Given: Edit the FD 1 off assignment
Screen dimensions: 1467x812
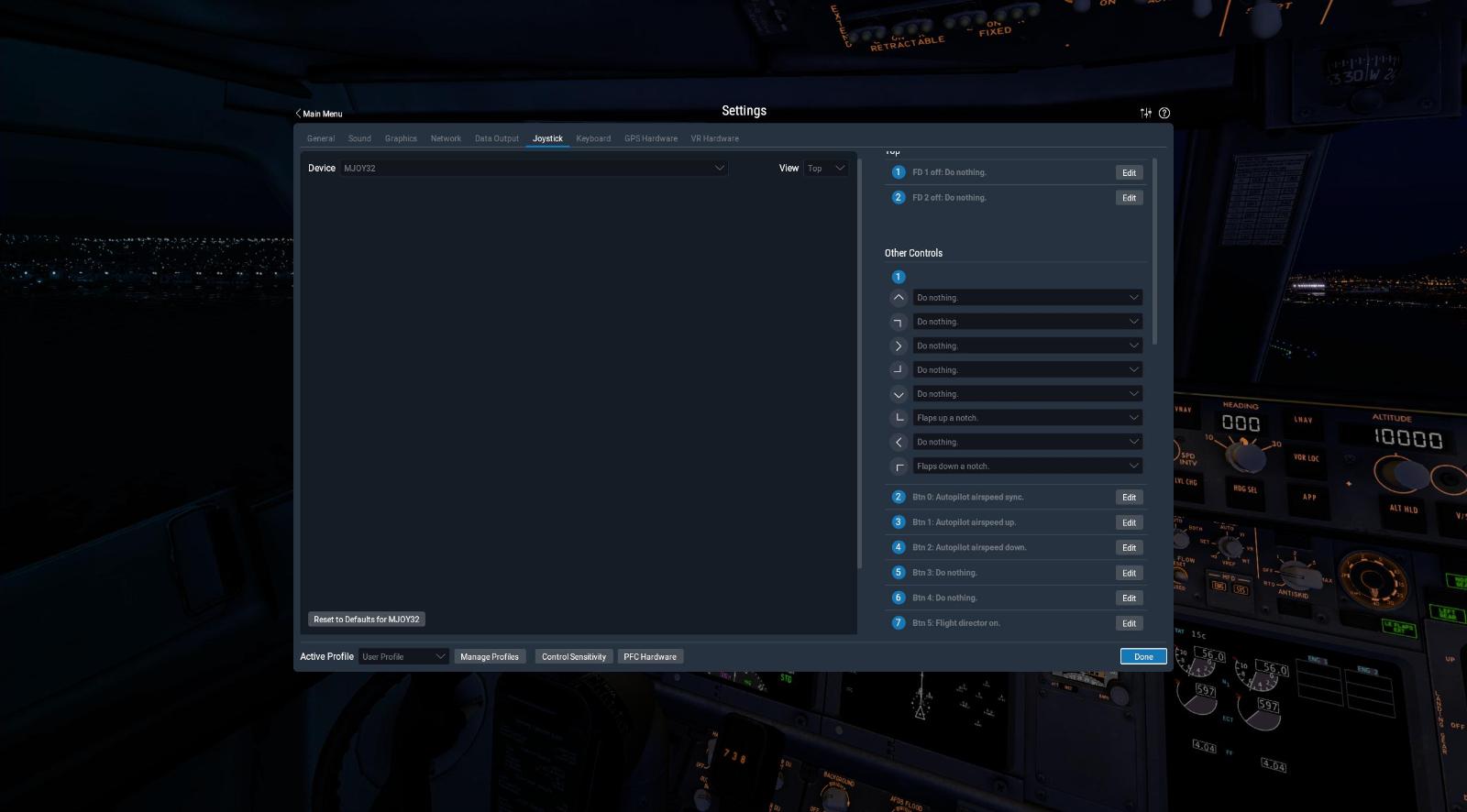Looking at the screenshot, I should point(1129,173).
